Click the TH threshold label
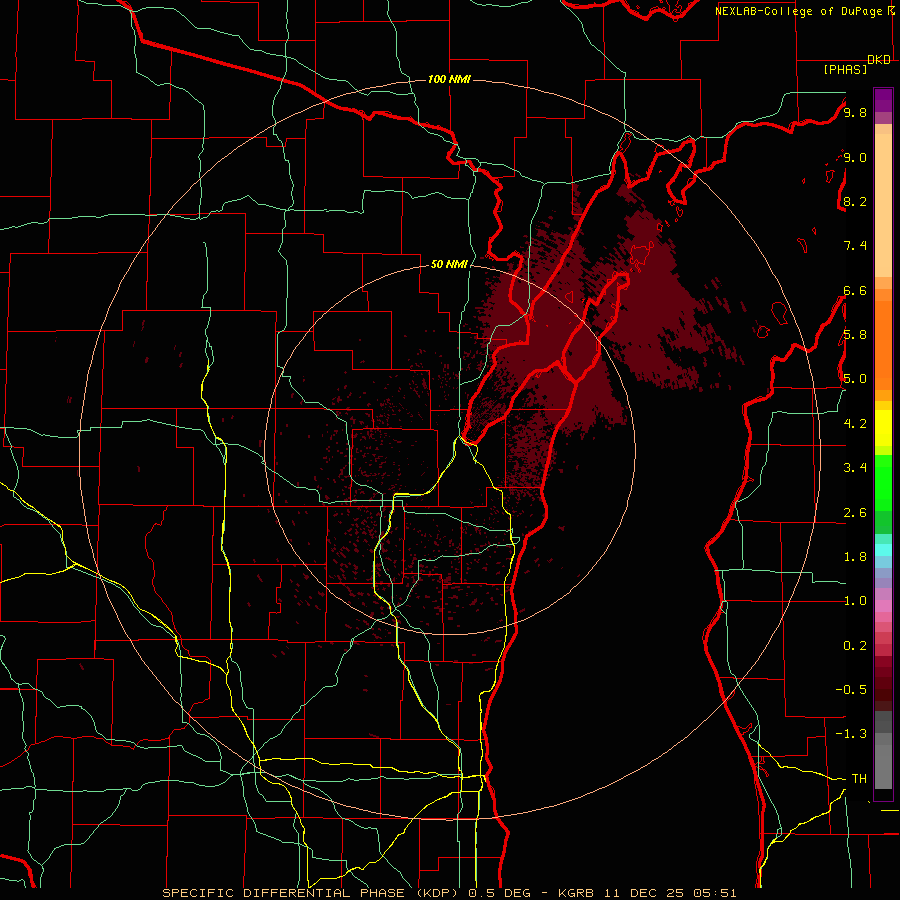 click(x=859, y=779)
